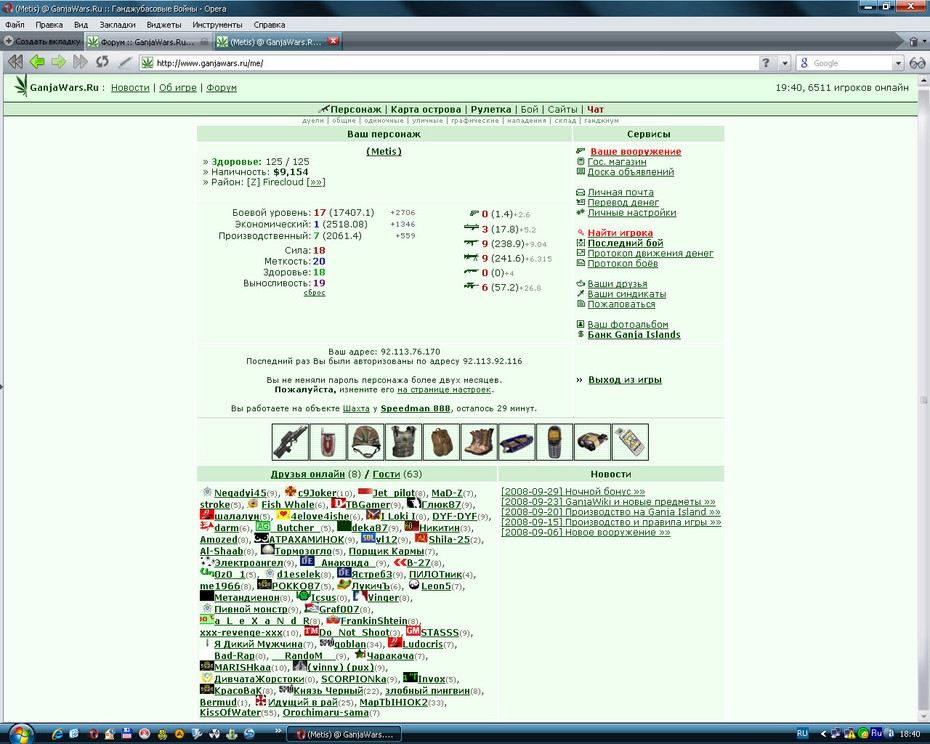Open Протокол боёв link
Screen dimensions: 930x744
coord(623,263)
